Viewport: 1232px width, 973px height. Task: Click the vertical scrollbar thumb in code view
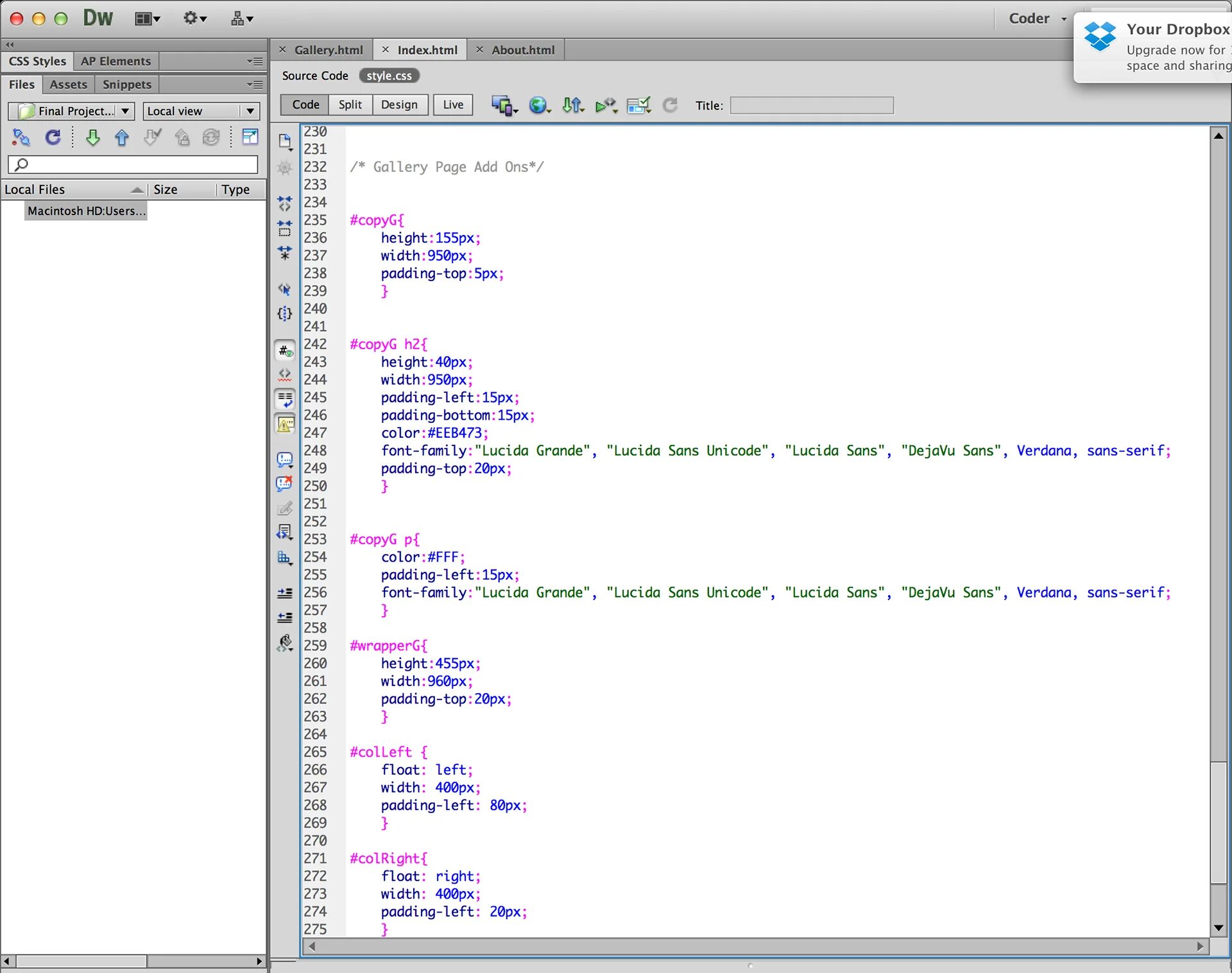click(1218, 822)
